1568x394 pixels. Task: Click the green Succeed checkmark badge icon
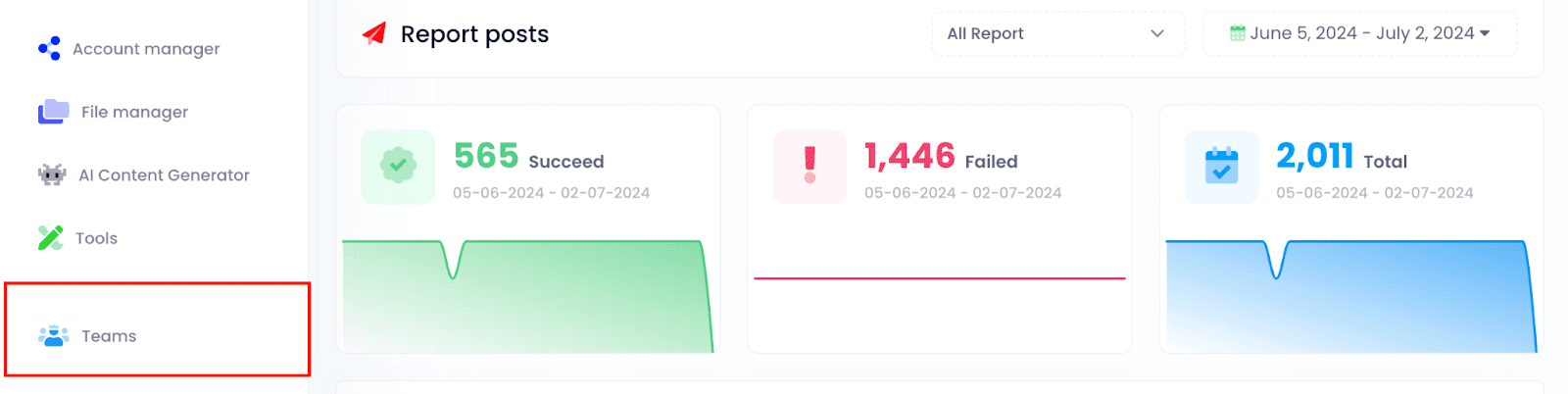pos(398,167)
